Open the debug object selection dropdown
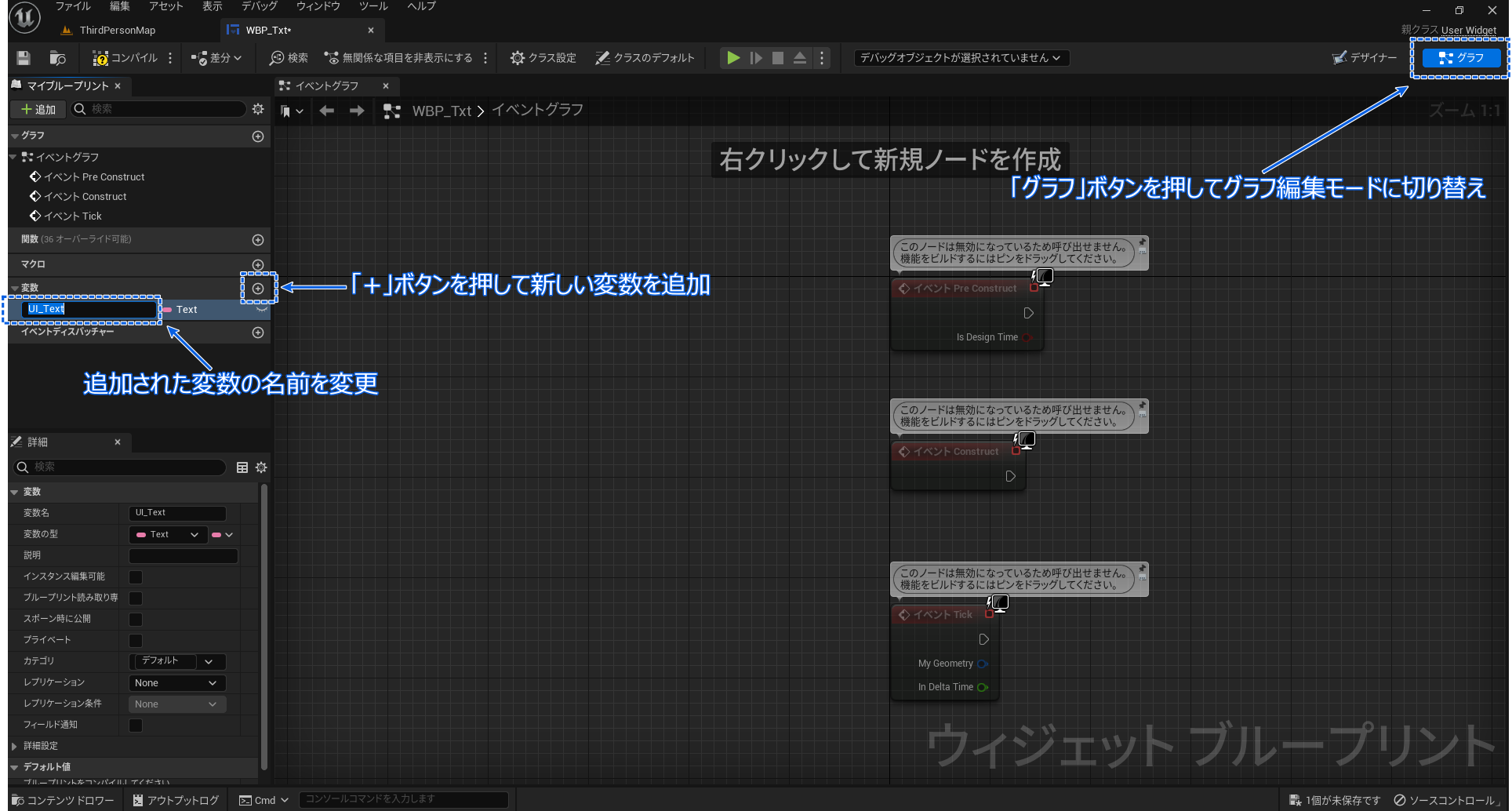1512x811 pixels. point(960,57)
